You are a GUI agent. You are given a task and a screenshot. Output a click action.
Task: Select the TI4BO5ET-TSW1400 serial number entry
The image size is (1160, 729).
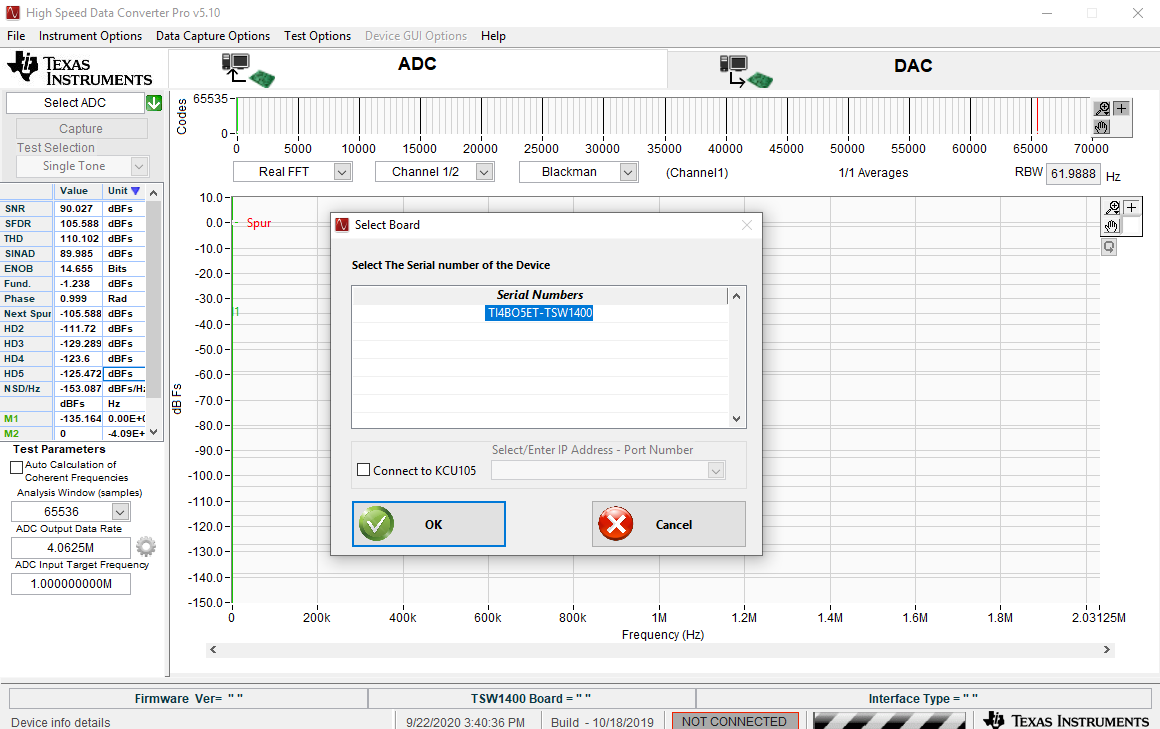pyautogui.click(x=539, y=312)
